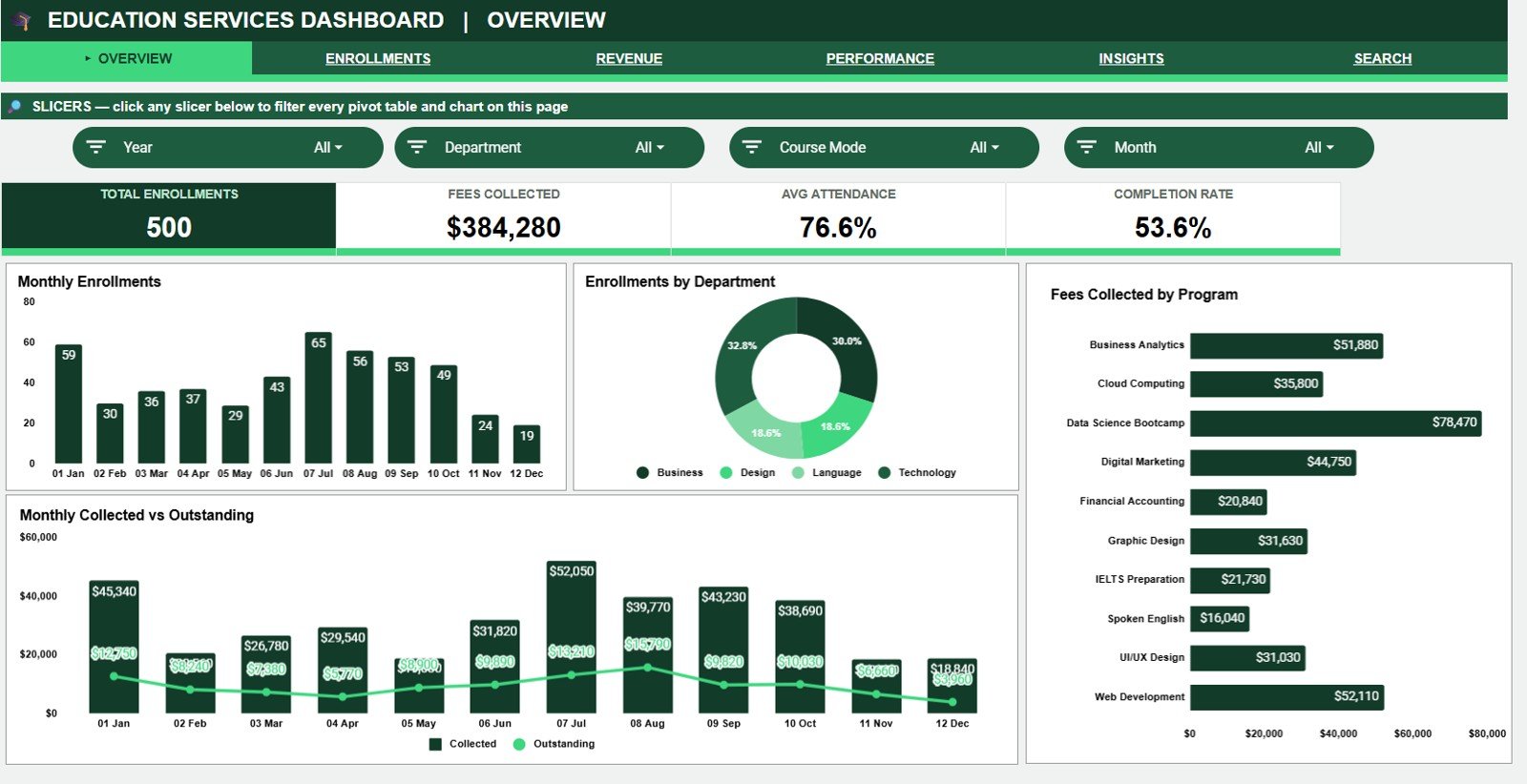Click the Avg Attendance KPI card

pos(838,217)
